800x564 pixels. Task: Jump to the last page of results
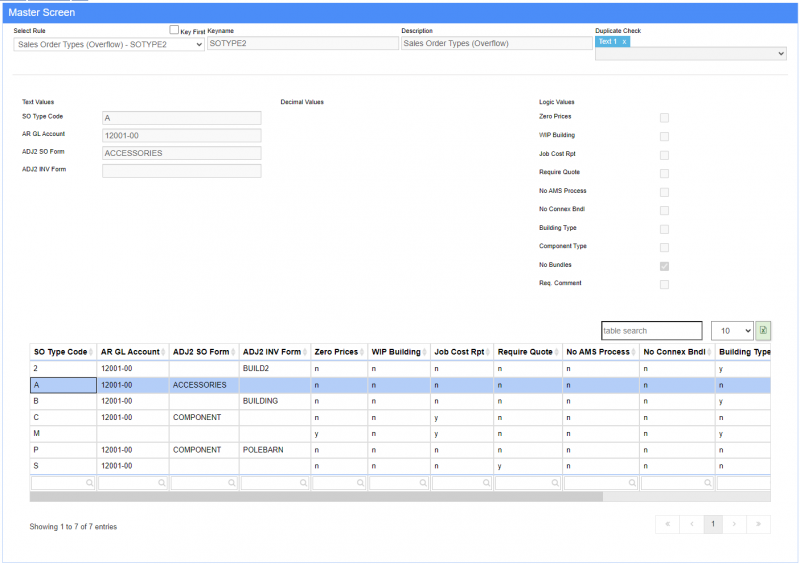(759, 524)
